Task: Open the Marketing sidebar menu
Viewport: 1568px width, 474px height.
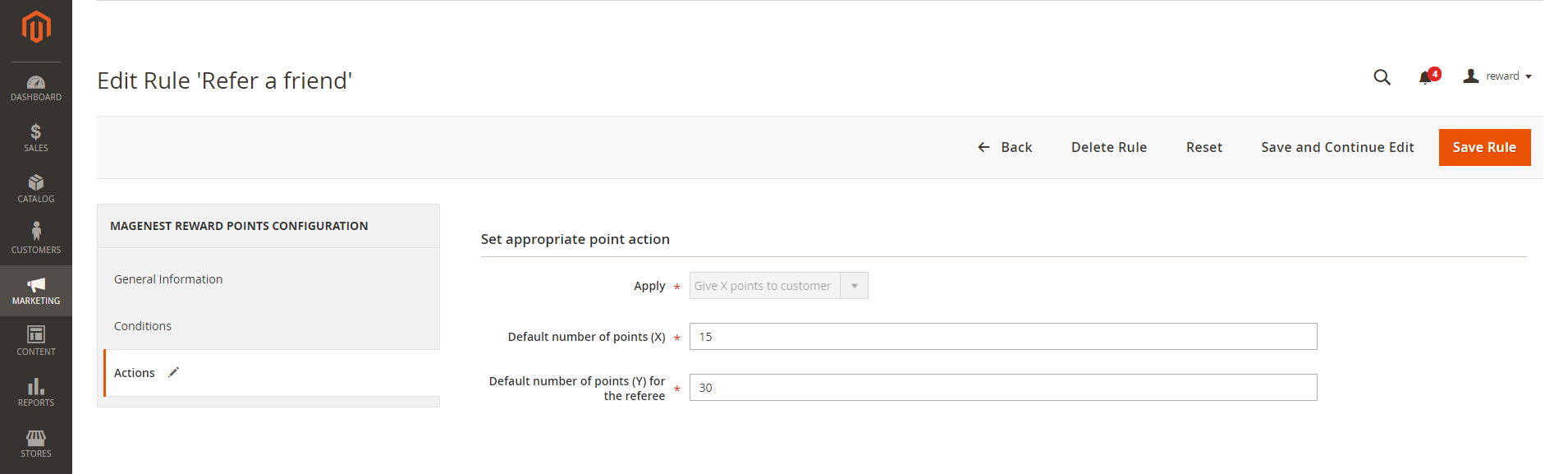Action: (36, 291)
